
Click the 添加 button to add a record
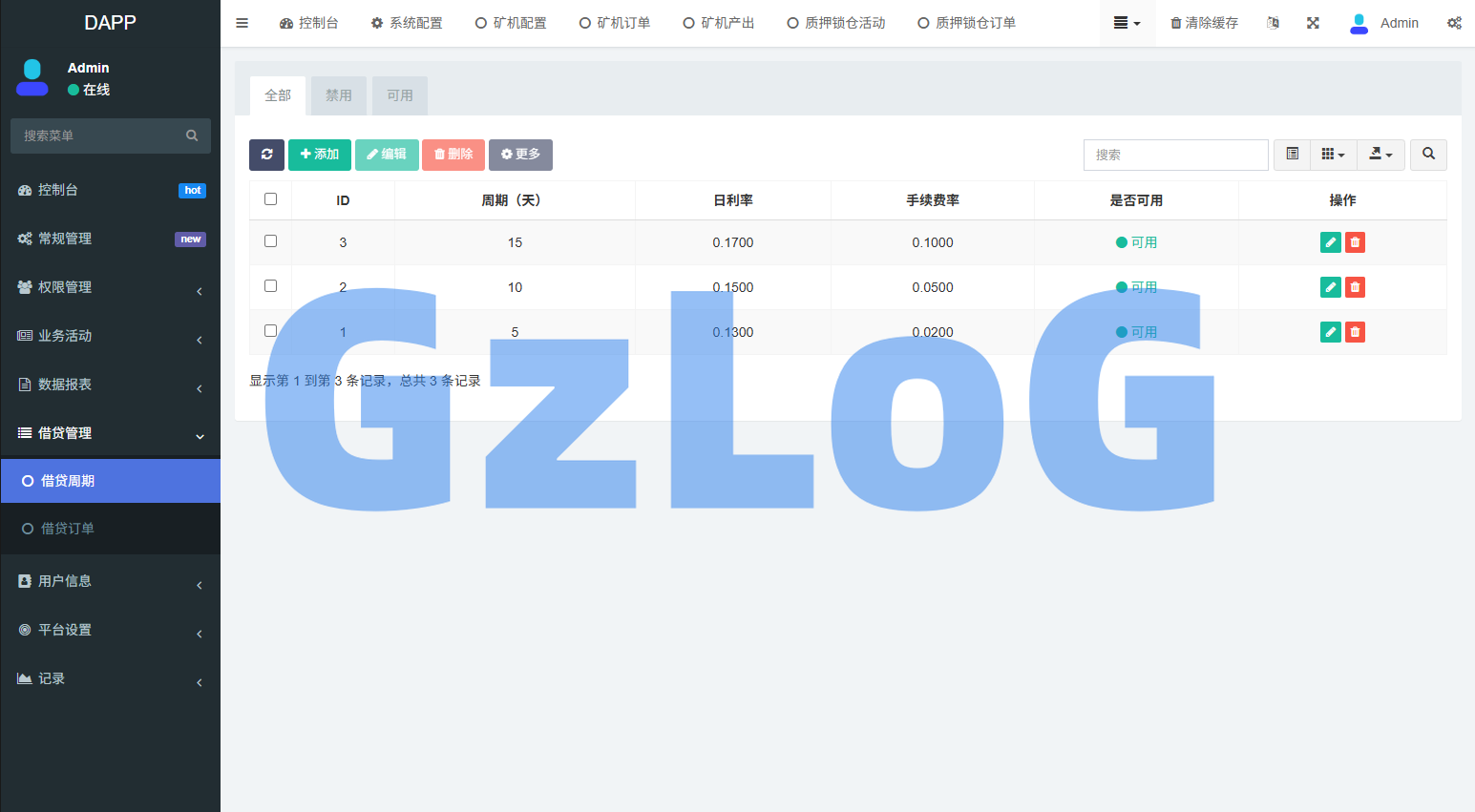[320, 154]
